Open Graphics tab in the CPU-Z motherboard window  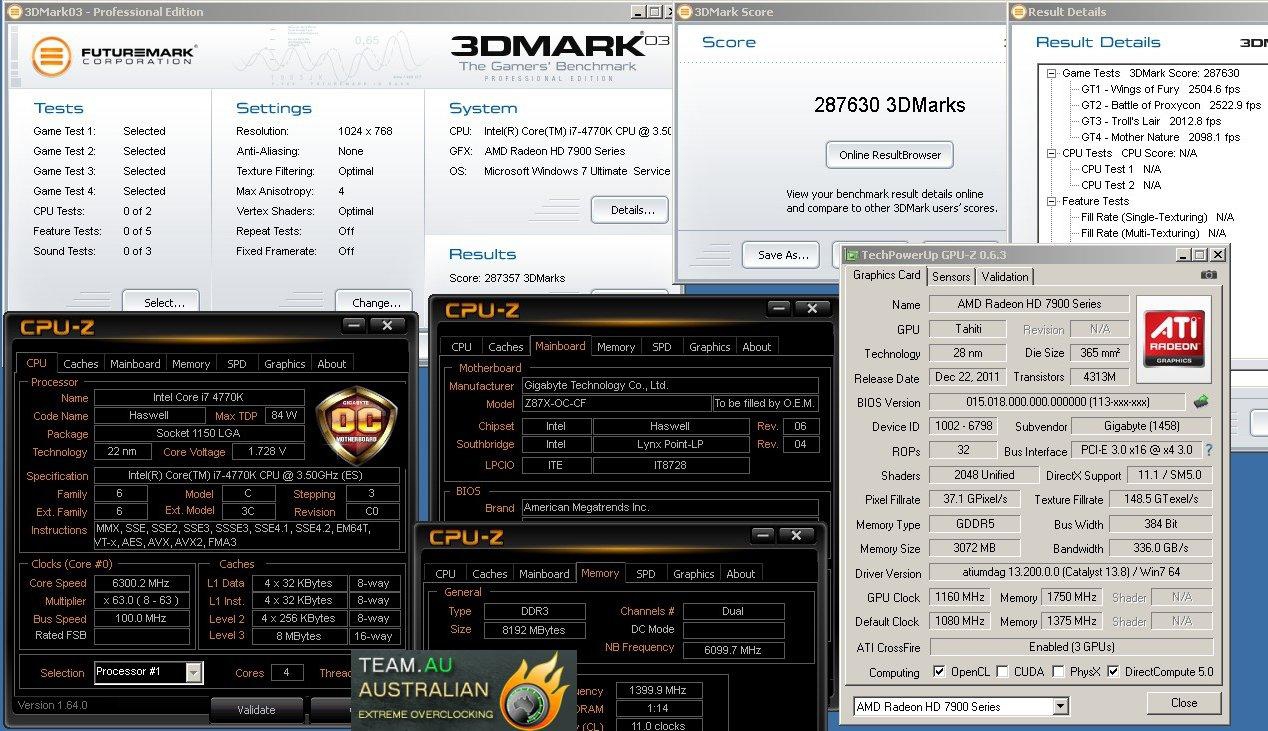pos(710,347)
